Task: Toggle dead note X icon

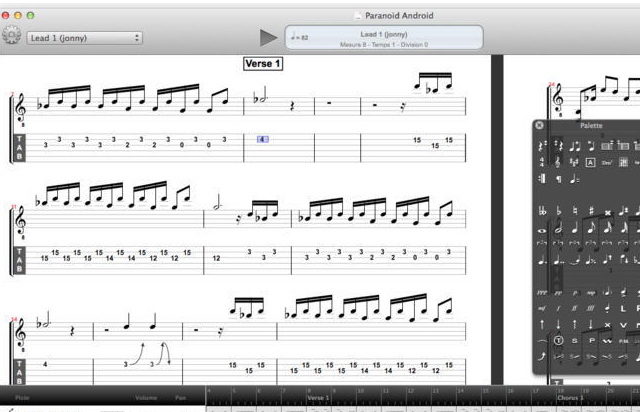Action: pyautogui.click(x=607, y=325)
